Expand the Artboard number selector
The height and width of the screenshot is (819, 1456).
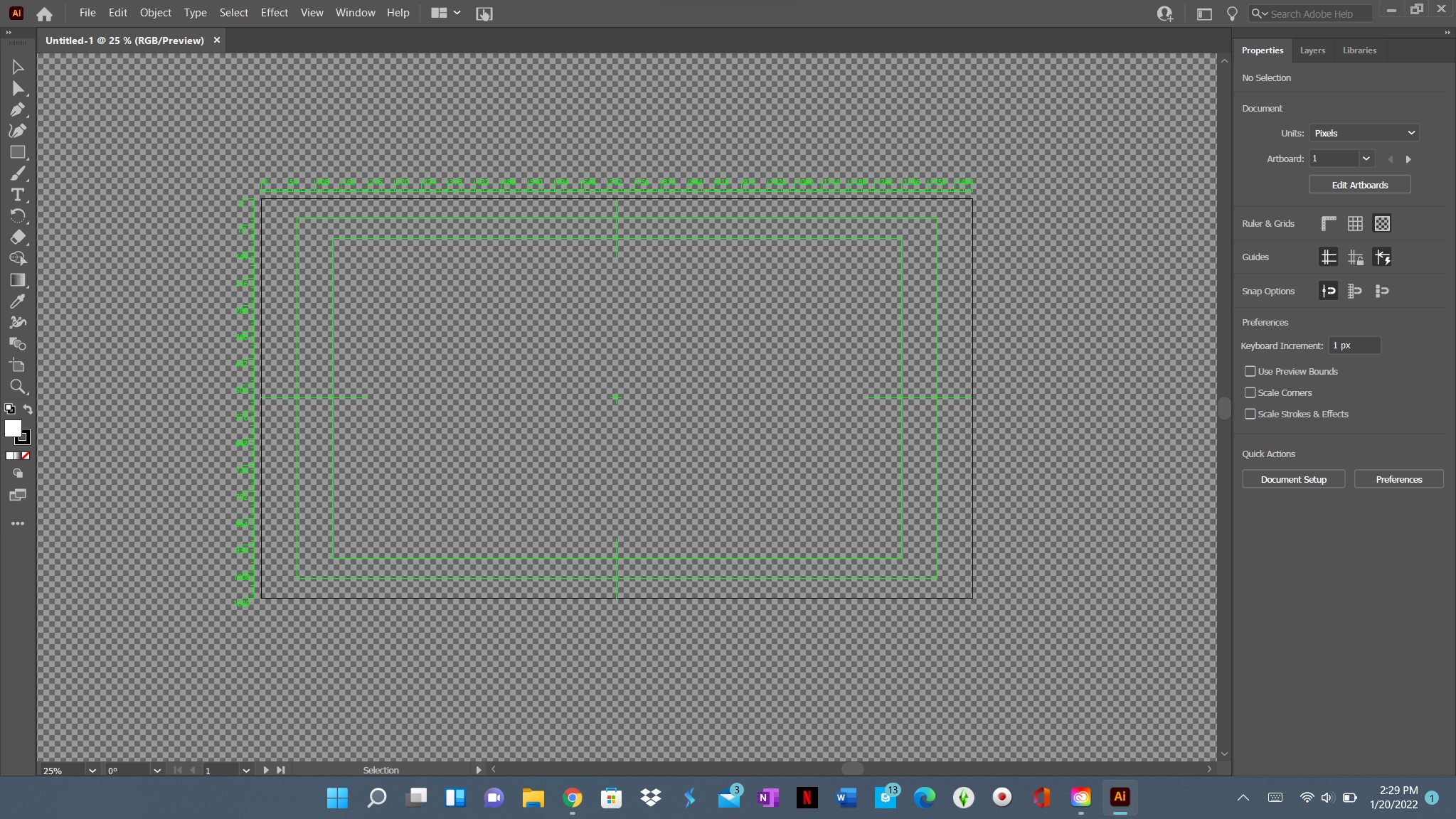[x=1365, y=158]
